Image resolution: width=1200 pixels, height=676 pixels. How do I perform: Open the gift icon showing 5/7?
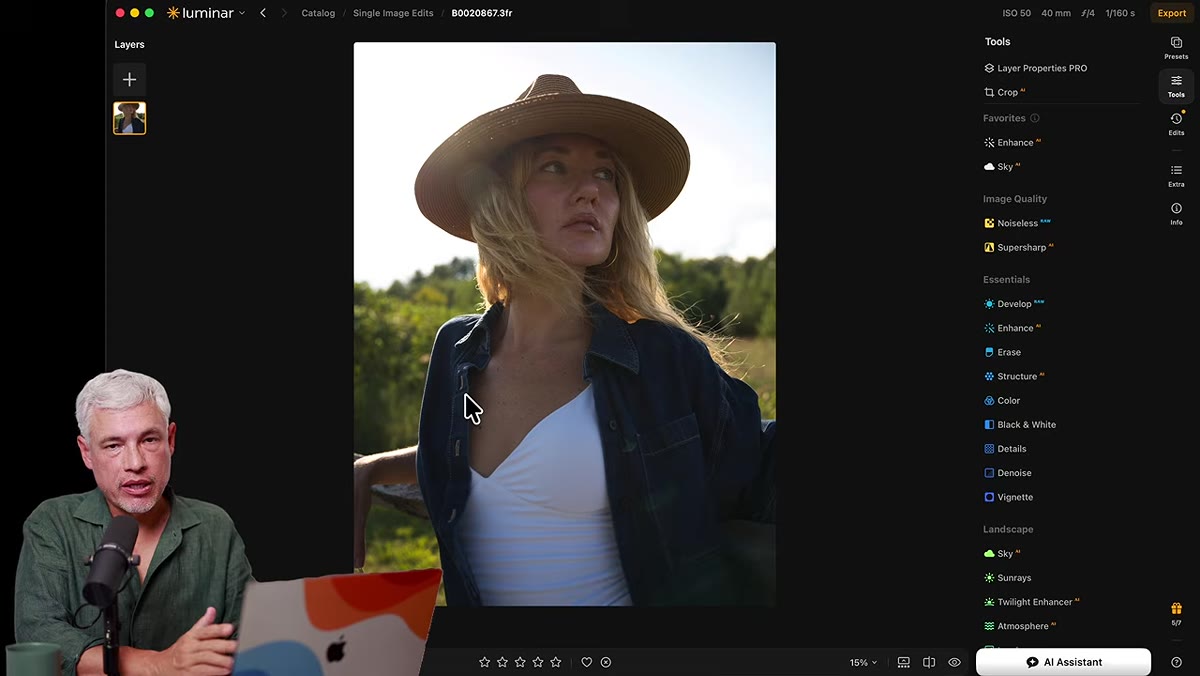pos(1176,612)
